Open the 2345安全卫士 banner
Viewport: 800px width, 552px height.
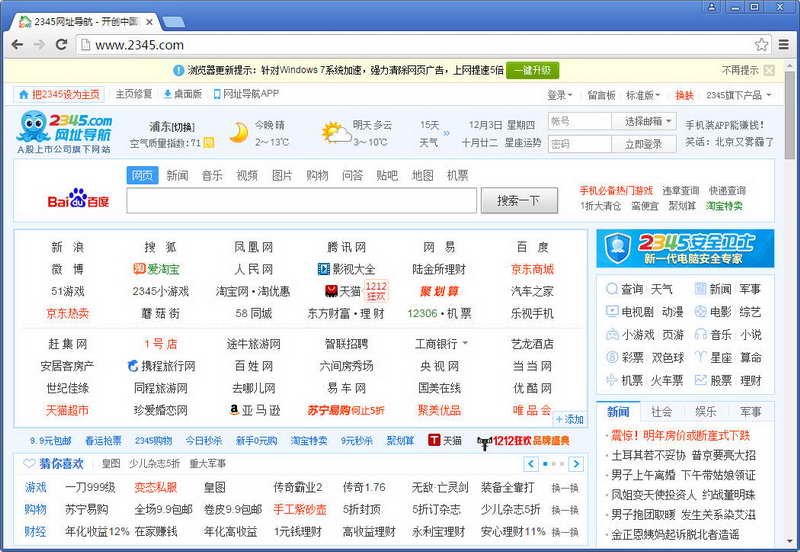pyautogui.click(x=685, y=248)
